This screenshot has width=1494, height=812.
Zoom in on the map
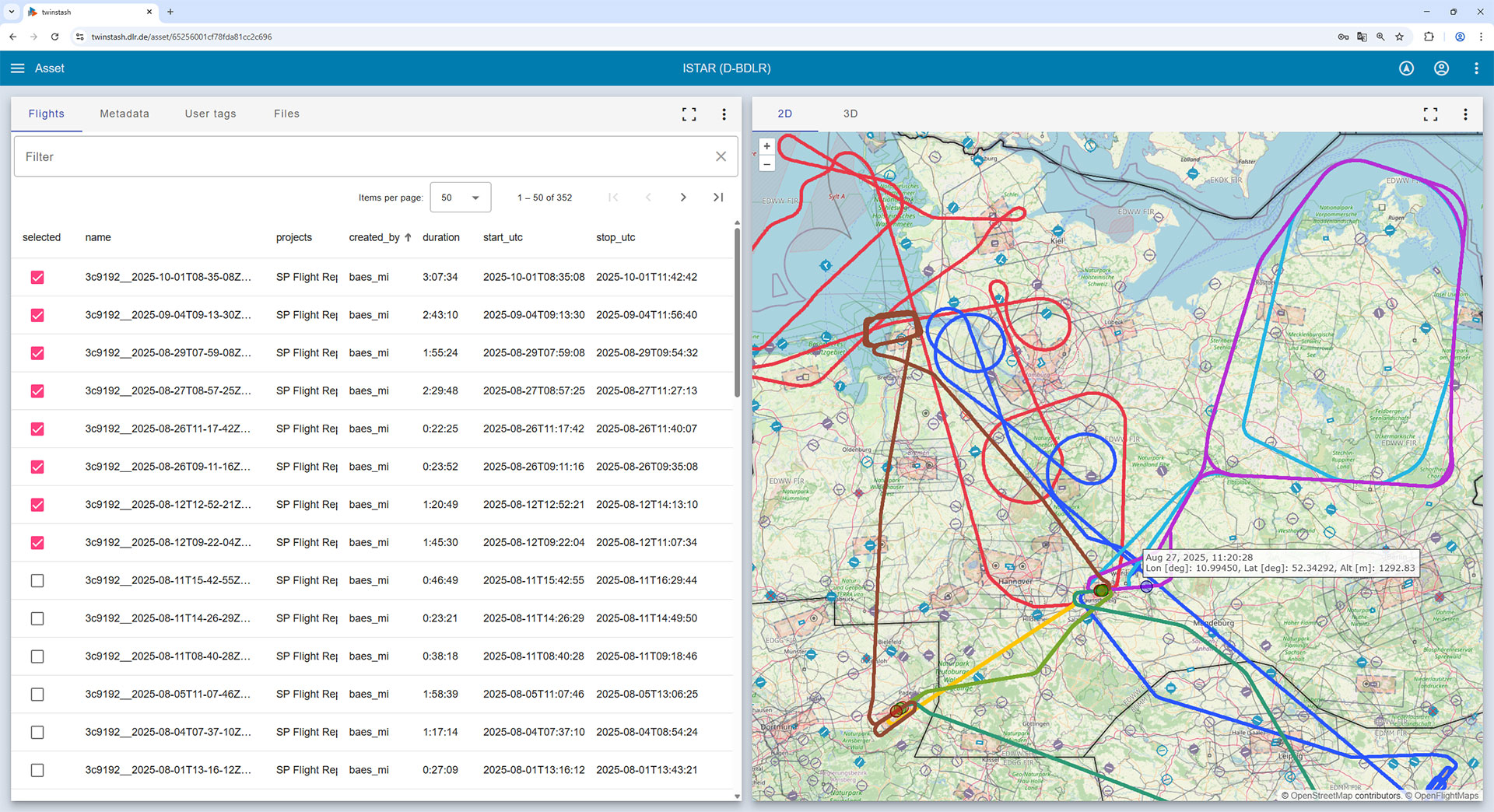tap(766, 146)
